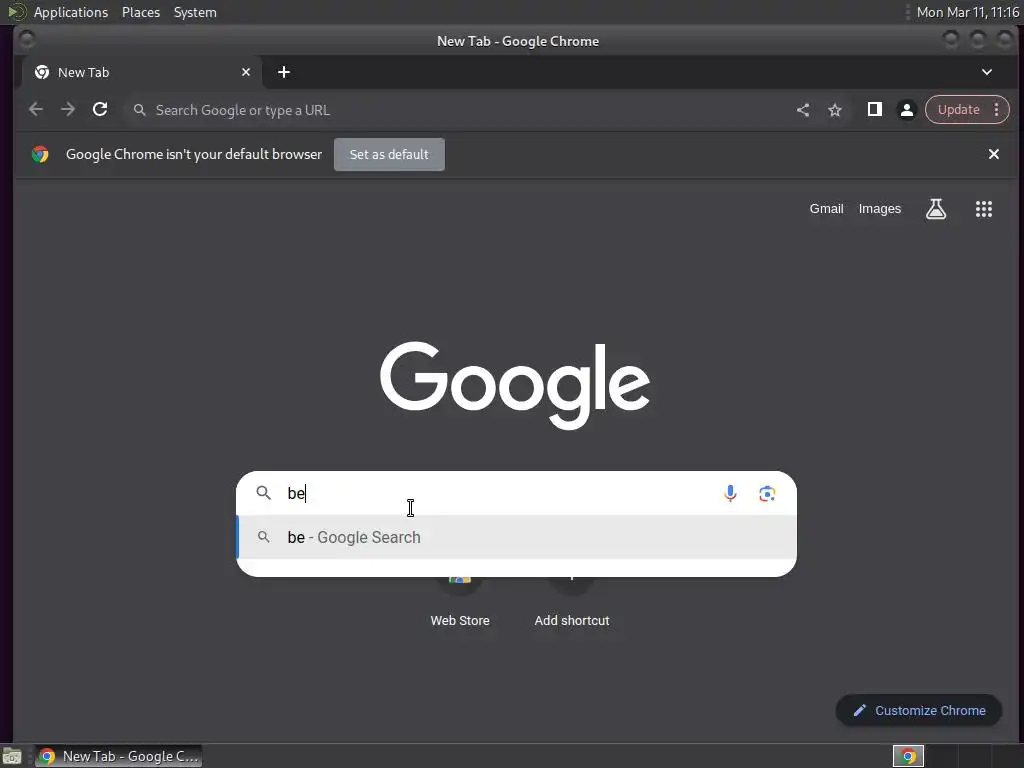Open the System menu

point(195,12)
